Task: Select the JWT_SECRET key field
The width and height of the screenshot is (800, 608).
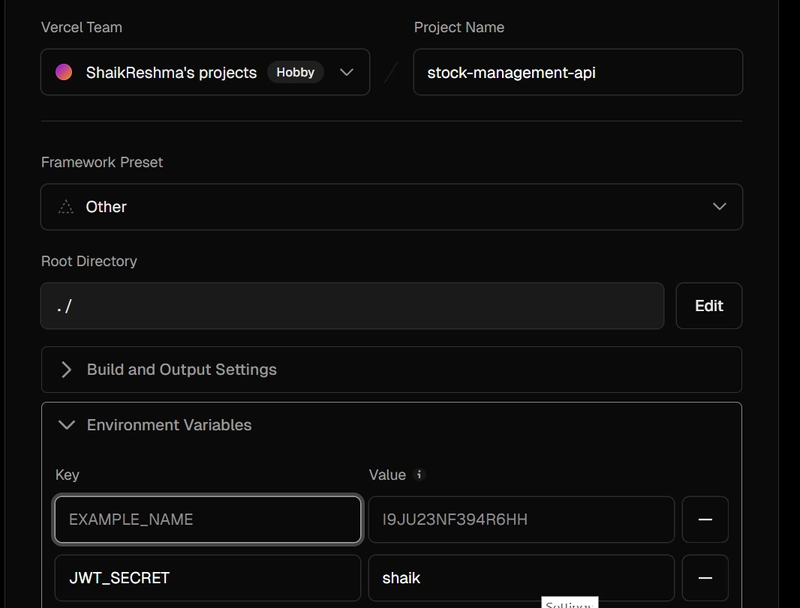Action: pos(208,578)
